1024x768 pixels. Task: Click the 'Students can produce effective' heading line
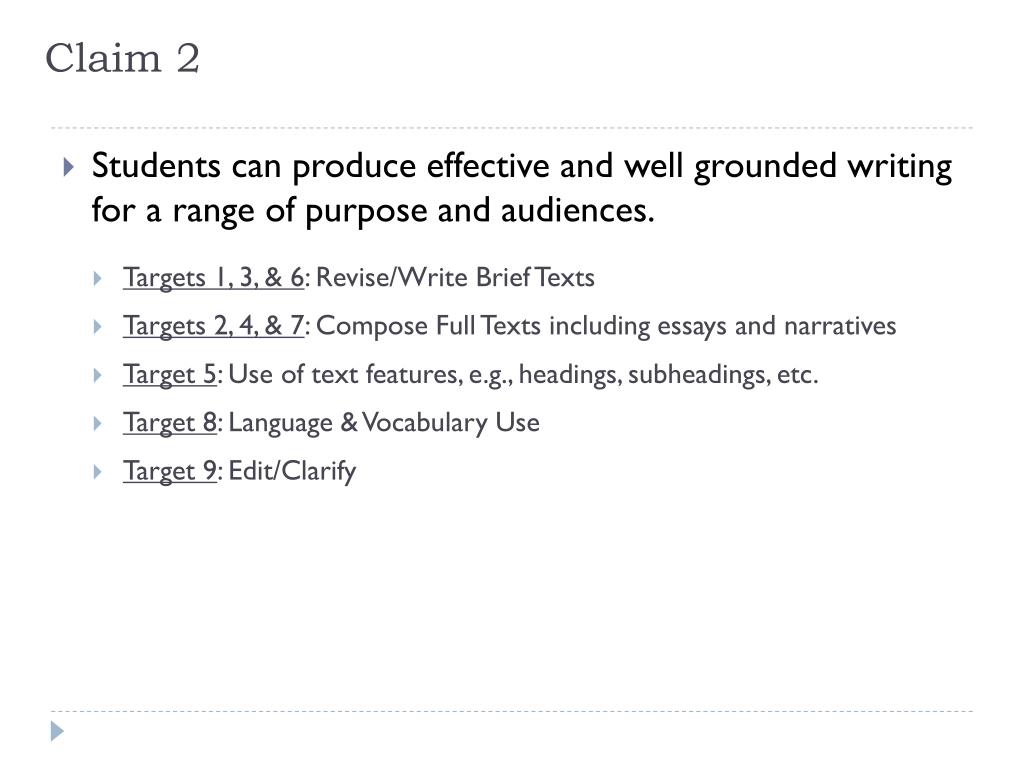click(x=522, y=167)
